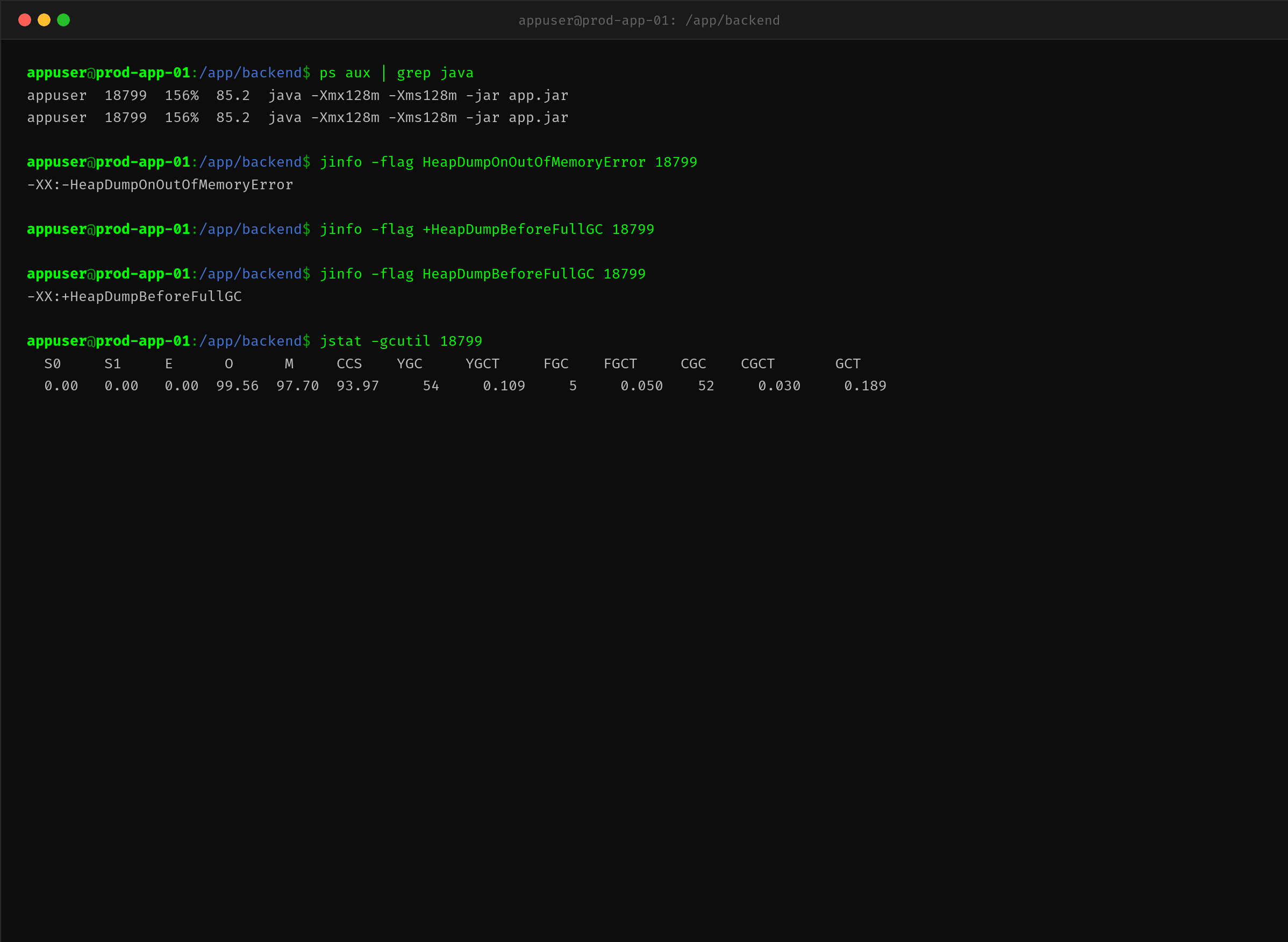
Task: Click the 'CGC' column header
Action: 693,364
